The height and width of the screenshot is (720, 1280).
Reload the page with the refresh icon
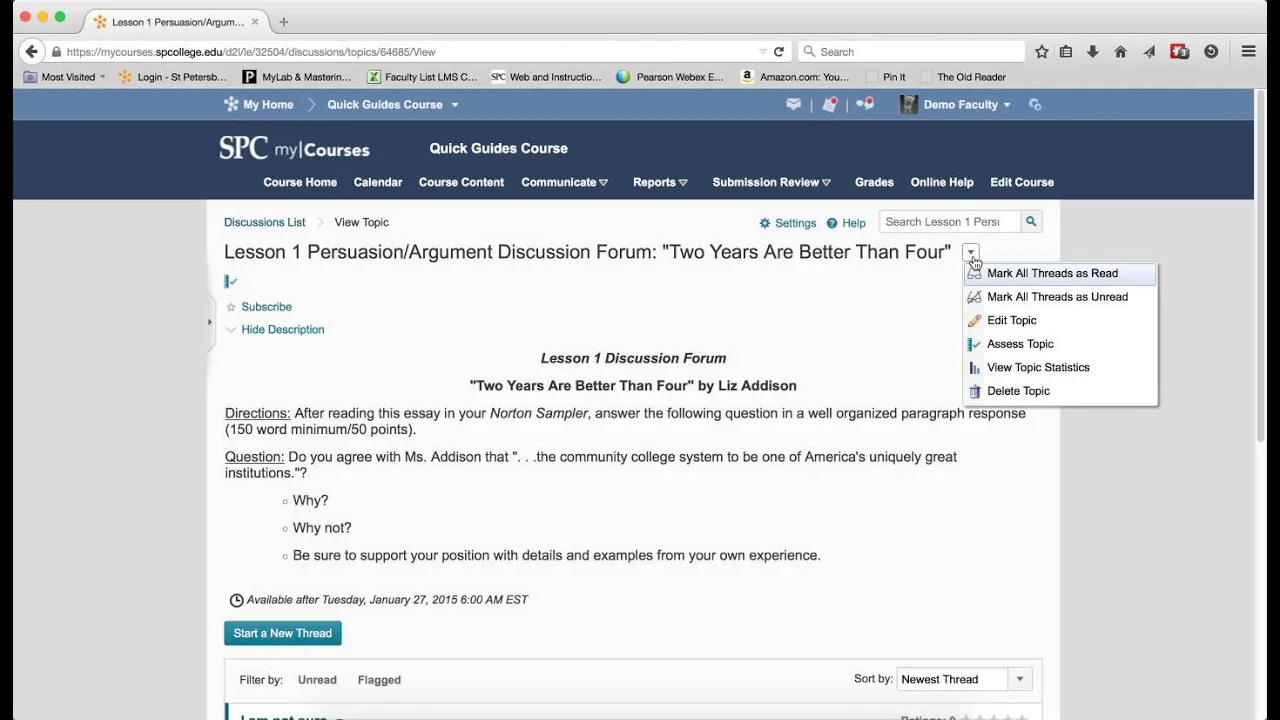coord(779,52)
